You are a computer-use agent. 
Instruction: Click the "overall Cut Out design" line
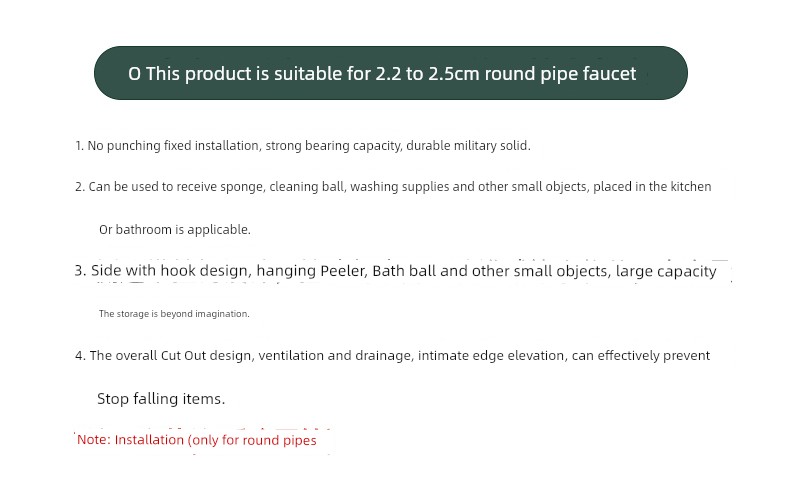pyautogui.click(x=392, y=356)
